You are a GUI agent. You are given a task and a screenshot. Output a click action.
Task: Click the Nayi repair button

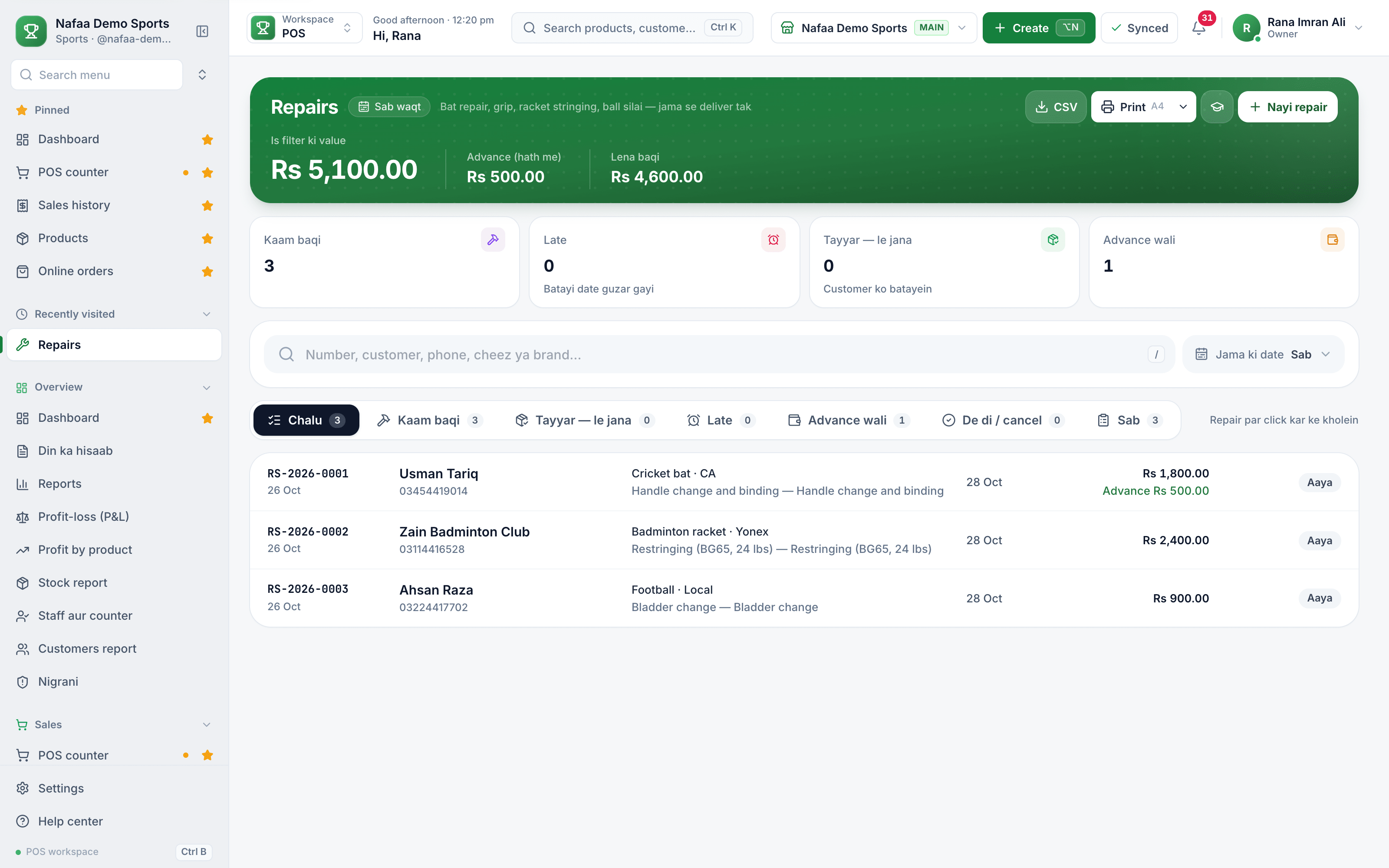click(1287, 107)
